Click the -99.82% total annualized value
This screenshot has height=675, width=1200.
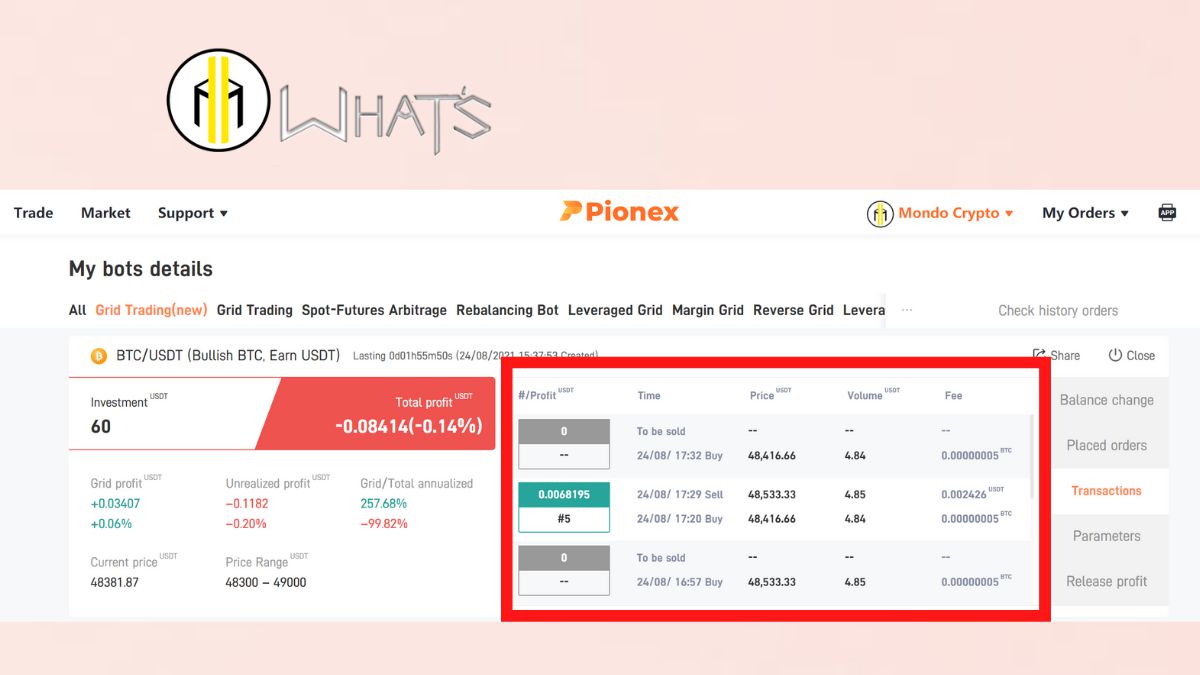coord(385,524)
